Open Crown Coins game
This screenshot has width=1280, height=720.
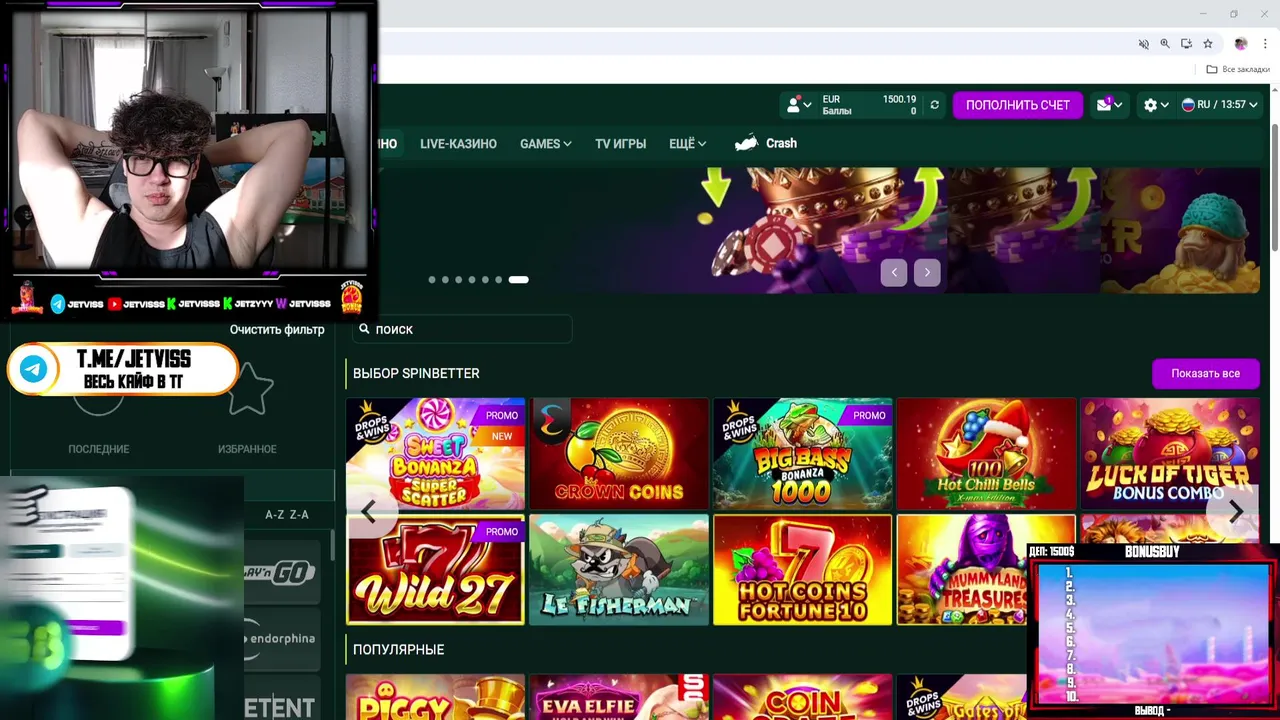[x=619, y=454]
